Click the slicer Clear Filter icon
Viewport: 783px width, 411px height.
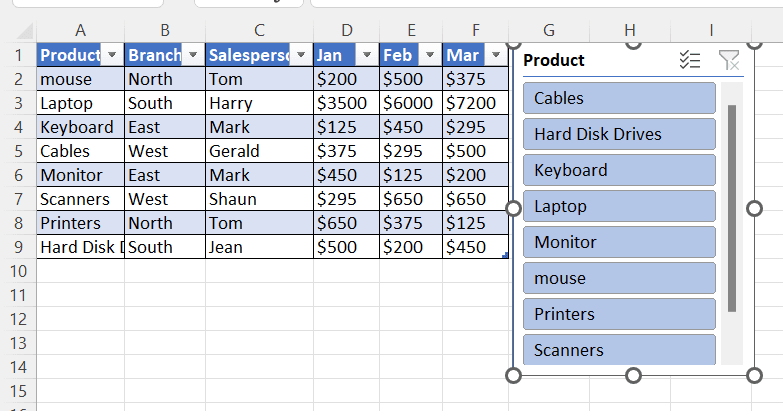point(729,61)
